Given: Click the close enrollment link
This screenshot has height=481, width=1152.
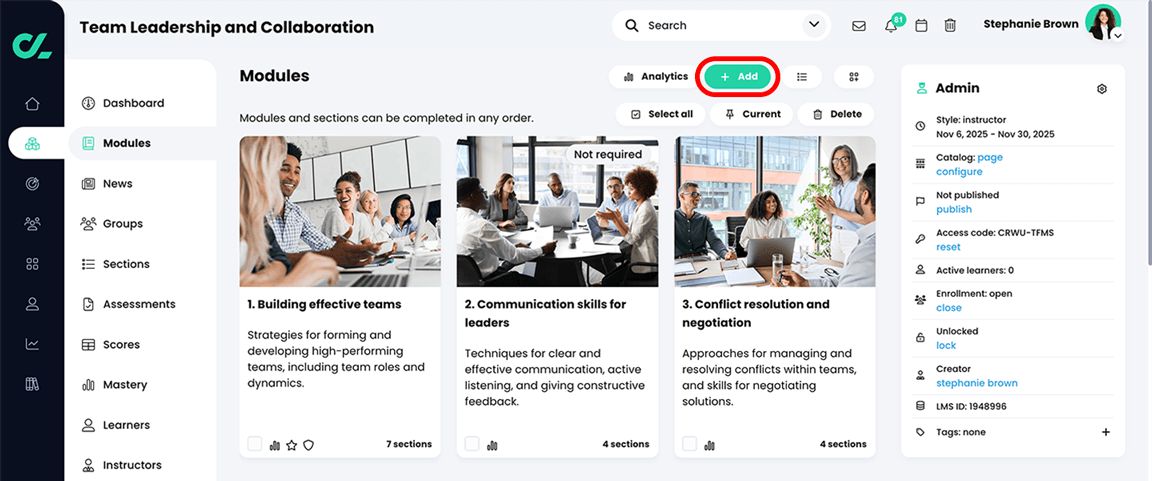Looking at the screenshot, I should pyautogui.click(x=948, y=308).
